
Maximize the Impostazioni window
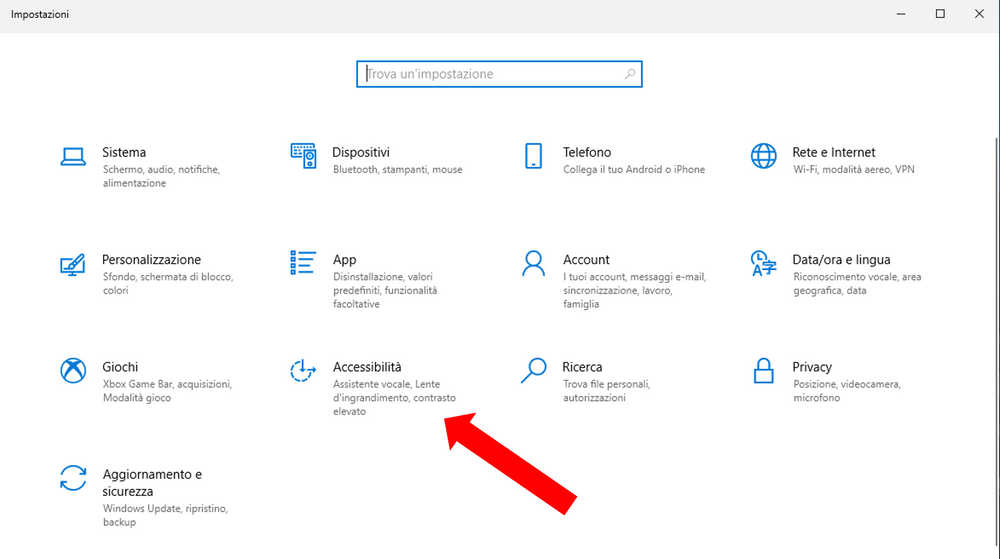940,14
